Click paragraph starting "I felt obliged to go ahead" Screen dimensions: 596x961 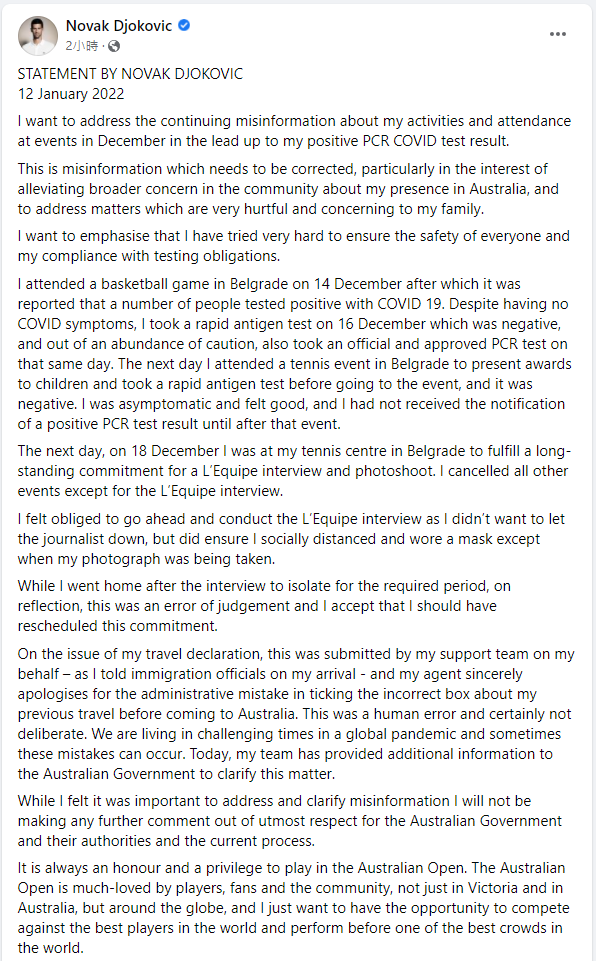point(291,539)
